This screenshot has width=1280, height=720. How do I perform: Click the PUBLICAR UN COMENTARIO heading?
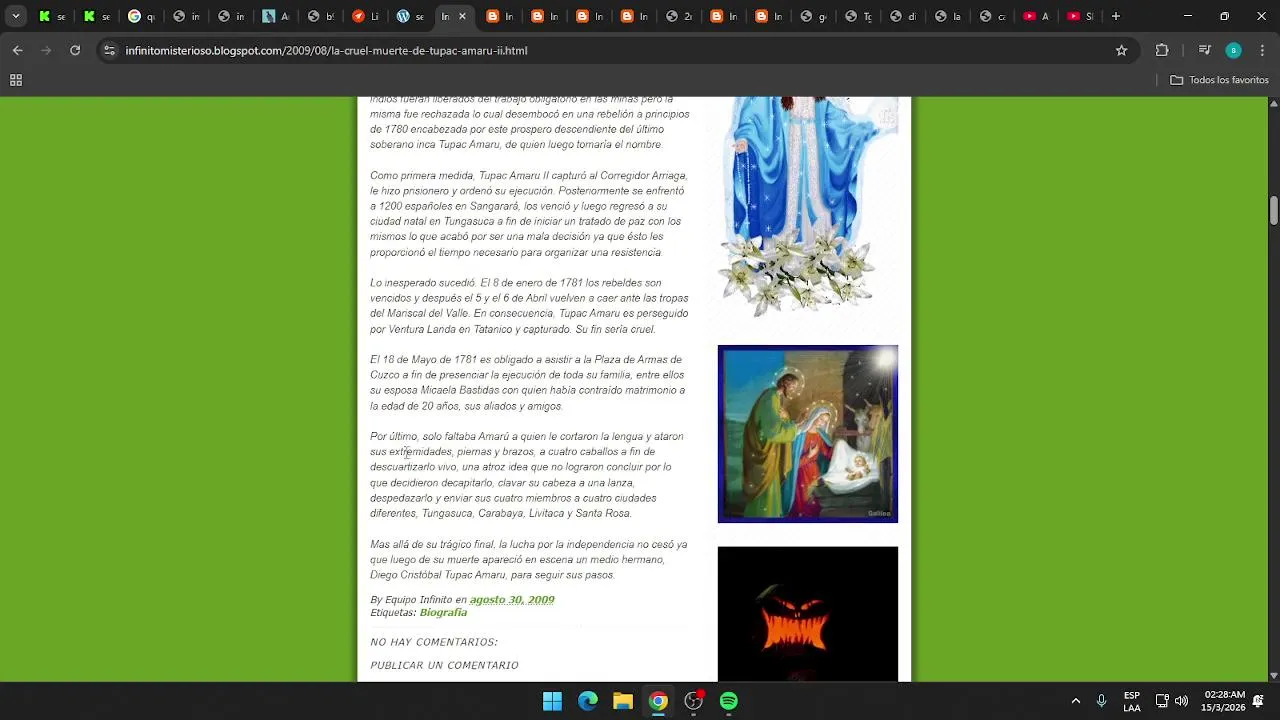click(x=444, y=665)
